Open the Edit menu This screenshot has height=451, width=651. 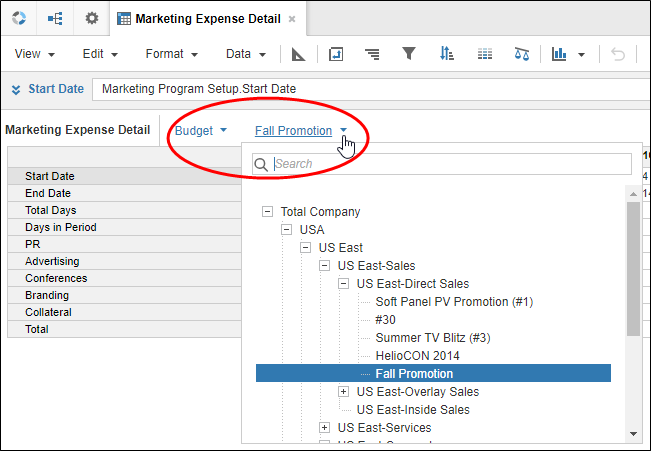tap(100, 54)
